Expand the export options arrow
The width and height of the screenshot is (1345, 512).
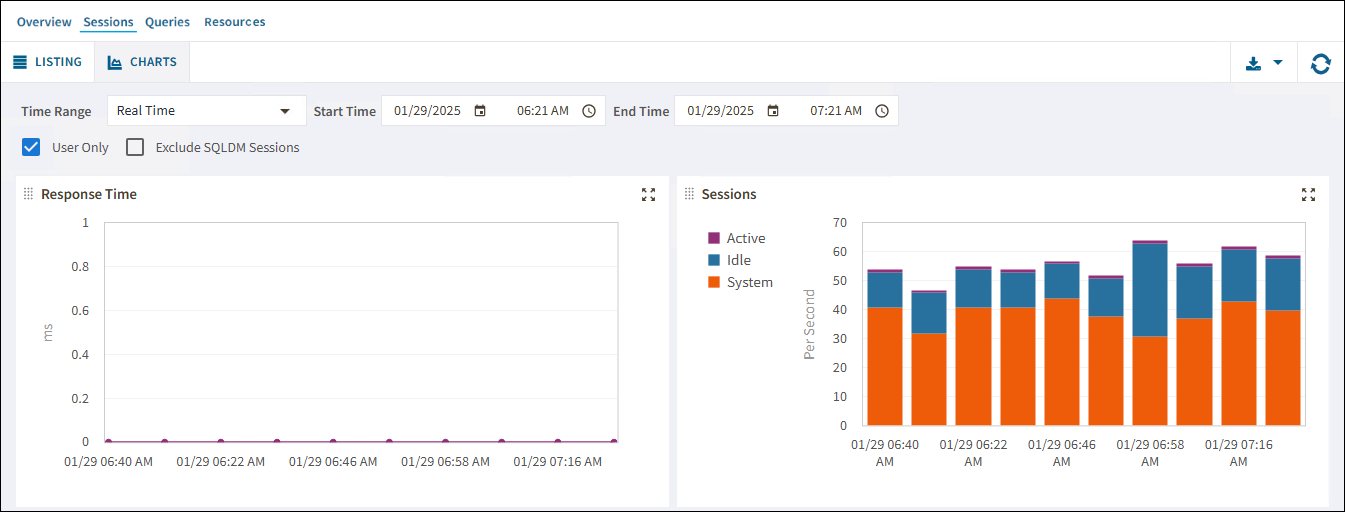pyautogui.click(x=1278, y=63)
